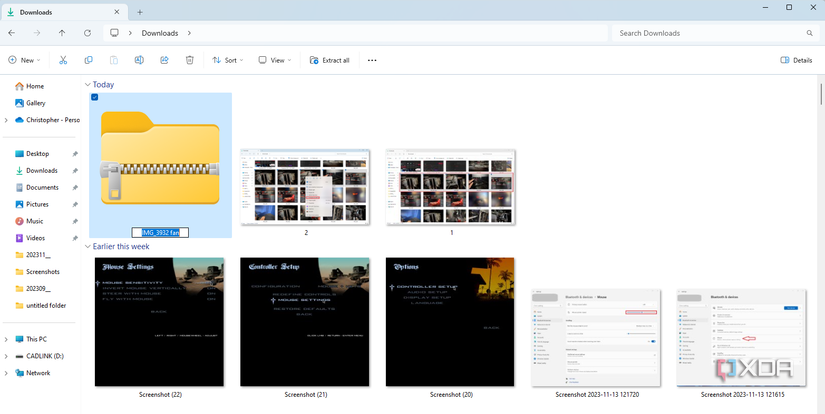Click the Cut scissors icon
825x414 pixels.
coord(63,60)
